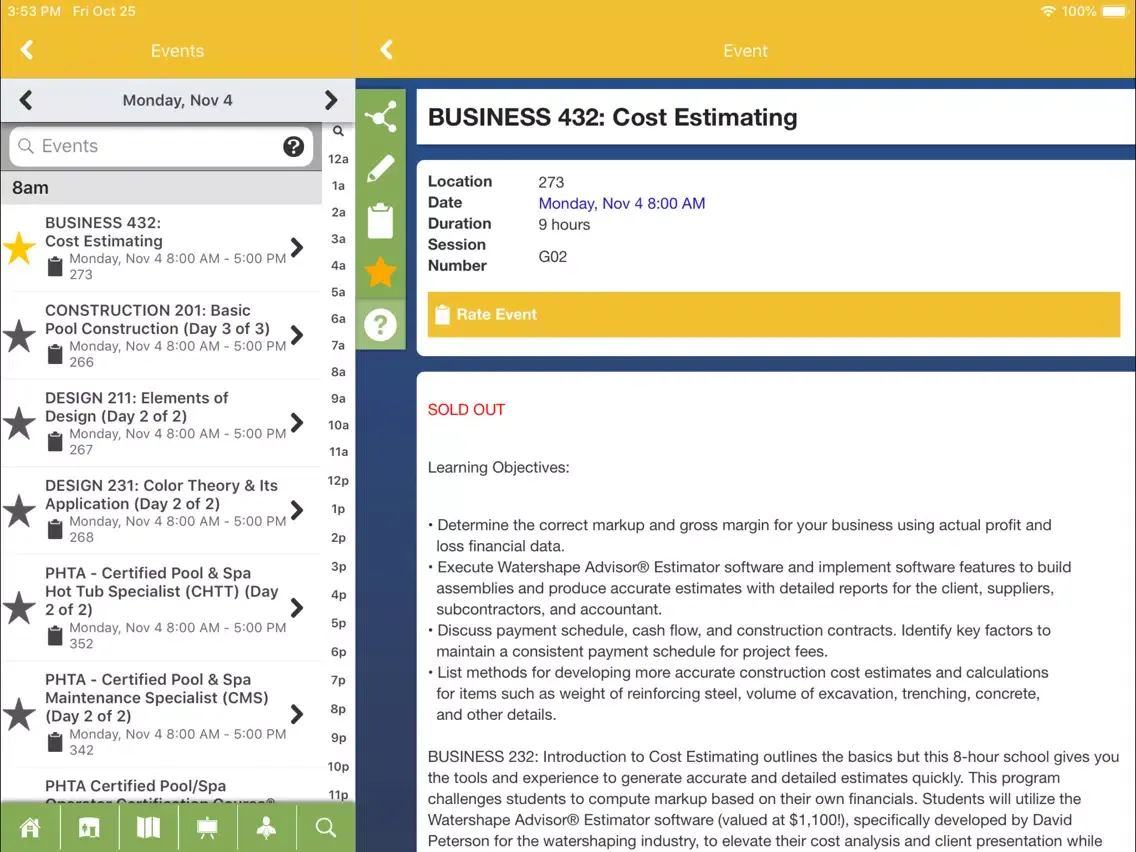Image resolution: width=1136 pixels, height=852 pixels.
Task: Star DESIGN 211 Elements of Design
Action: pyautogui.click(x=20, y=423)
